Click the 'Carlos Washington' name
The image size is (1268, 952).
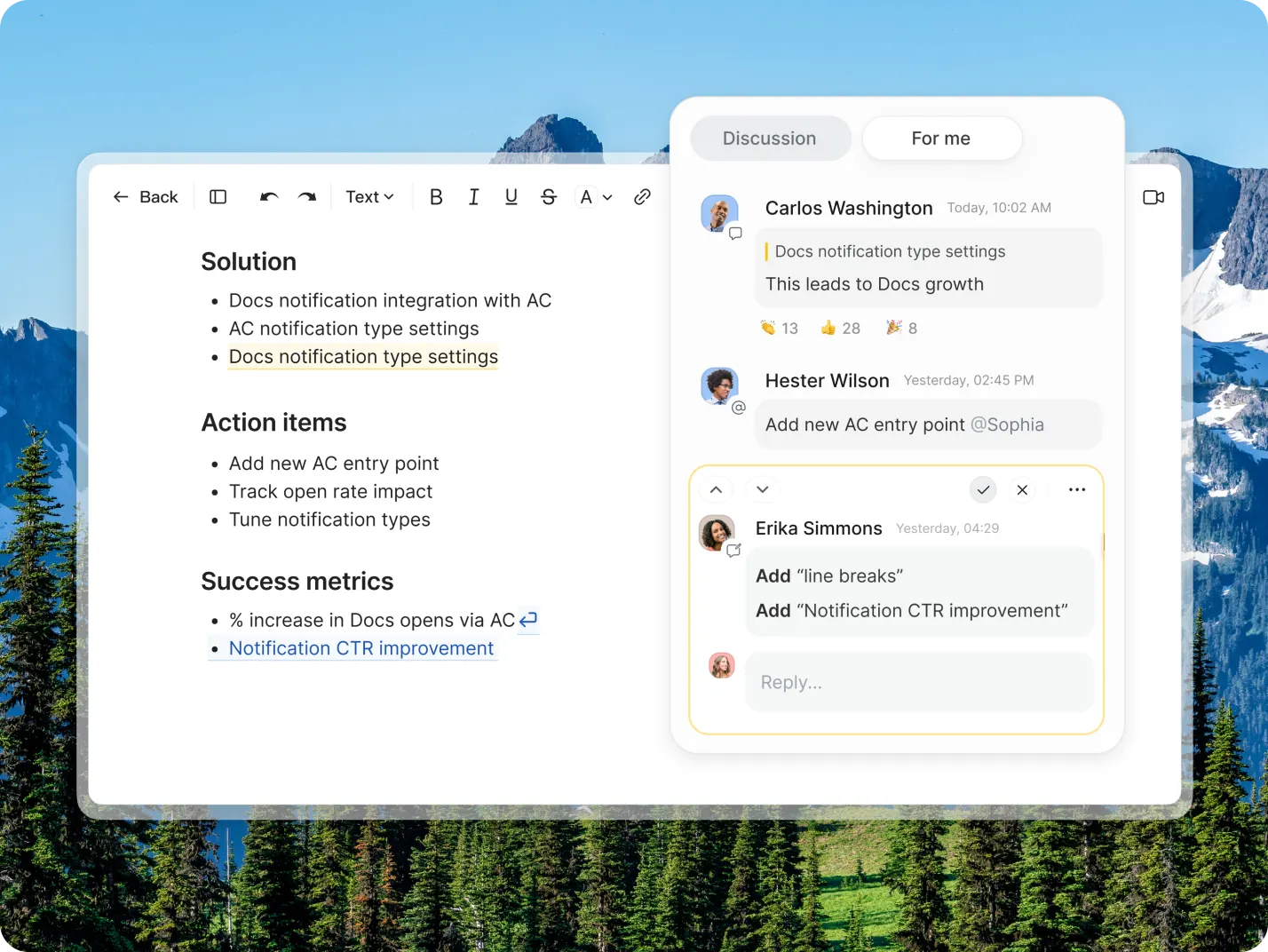[849, 208]
